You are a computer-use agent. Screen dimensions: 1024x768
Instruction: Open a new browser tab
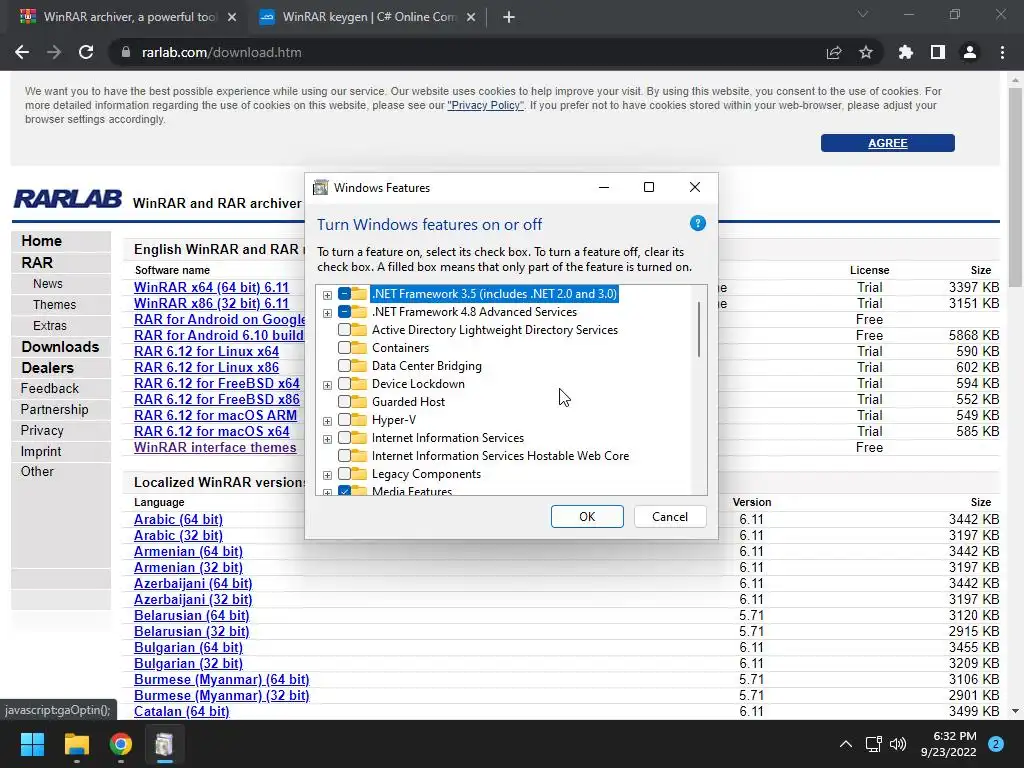[x=509, y=17]
